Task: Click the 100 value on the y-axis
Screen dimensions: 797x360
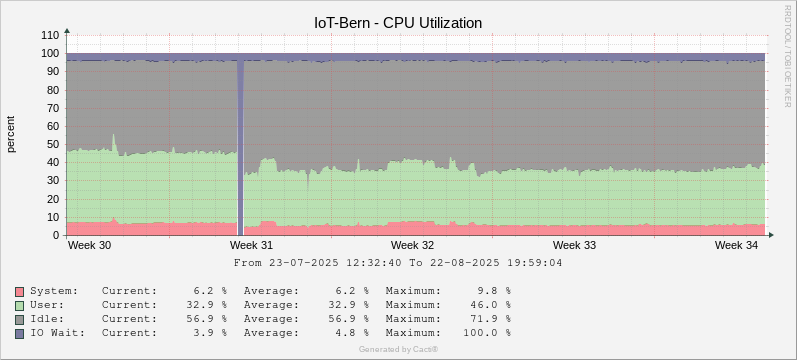Action: click(x=51, y=54)
